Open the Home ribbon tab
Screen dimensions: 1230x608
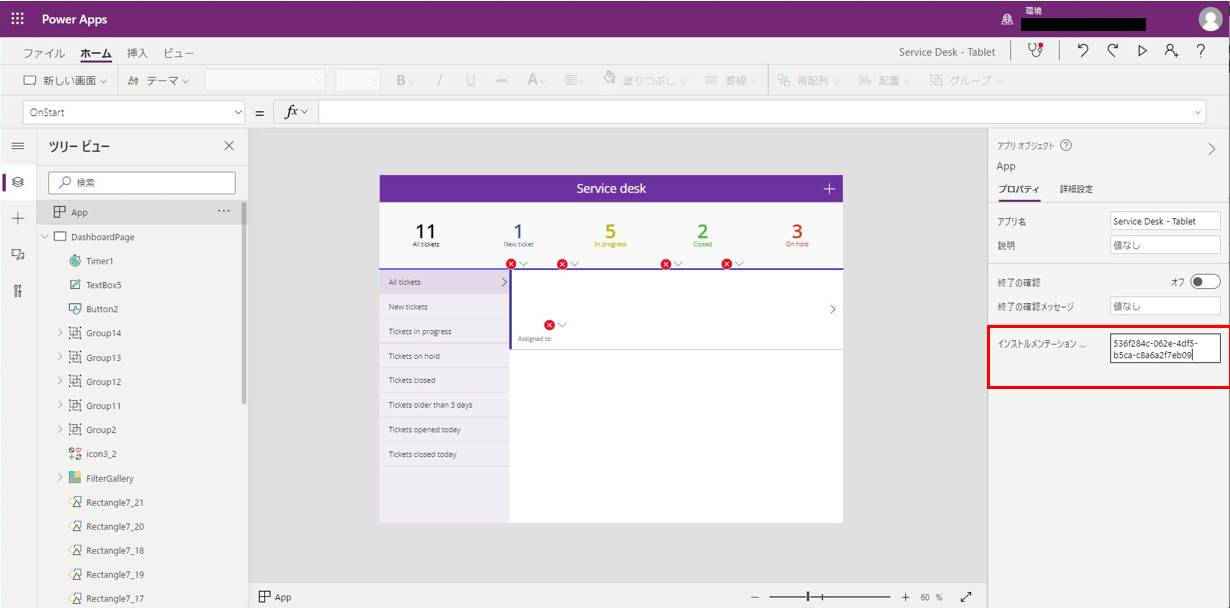(x=96, y=53)
